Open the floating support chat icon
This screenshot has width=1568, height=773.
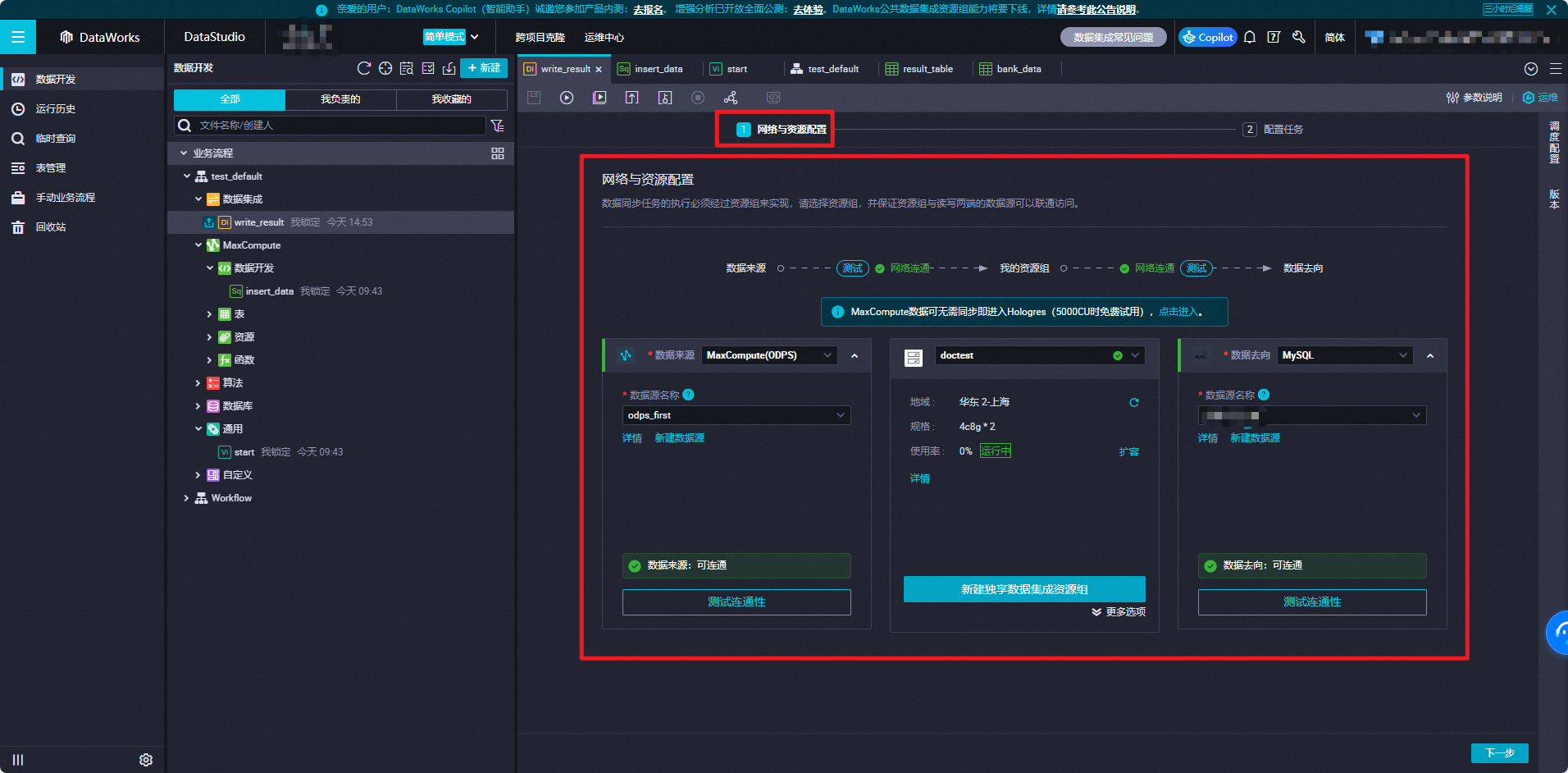(x=1557, y=632)
